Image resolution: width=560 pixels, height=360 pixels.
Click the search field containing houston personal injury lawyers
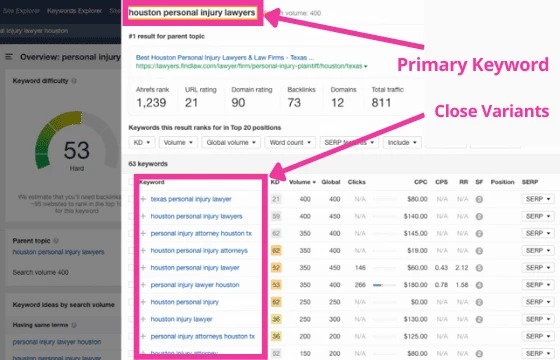192,13
